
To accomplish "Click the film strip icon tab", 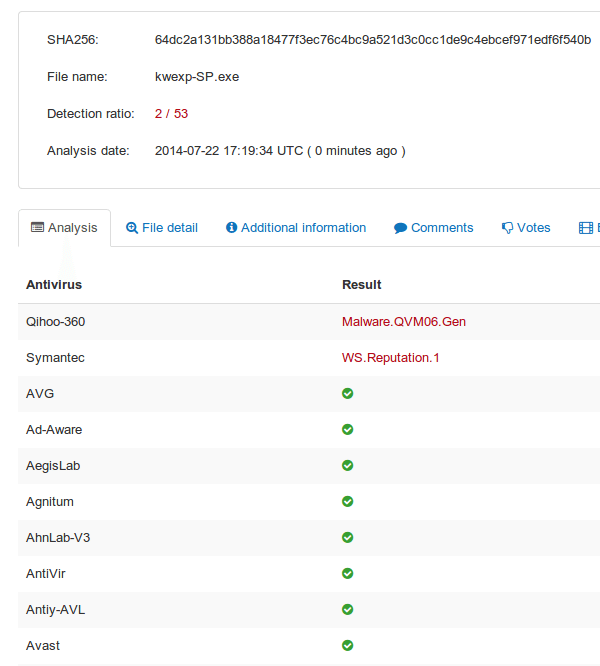I will [x=586, y=228].
